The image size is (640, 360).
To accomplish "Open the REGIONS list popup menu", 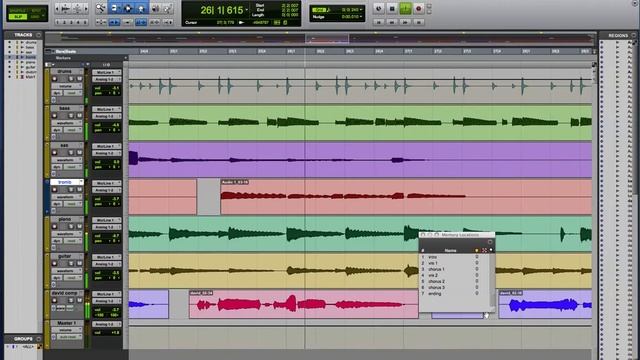I will [634, 36].
